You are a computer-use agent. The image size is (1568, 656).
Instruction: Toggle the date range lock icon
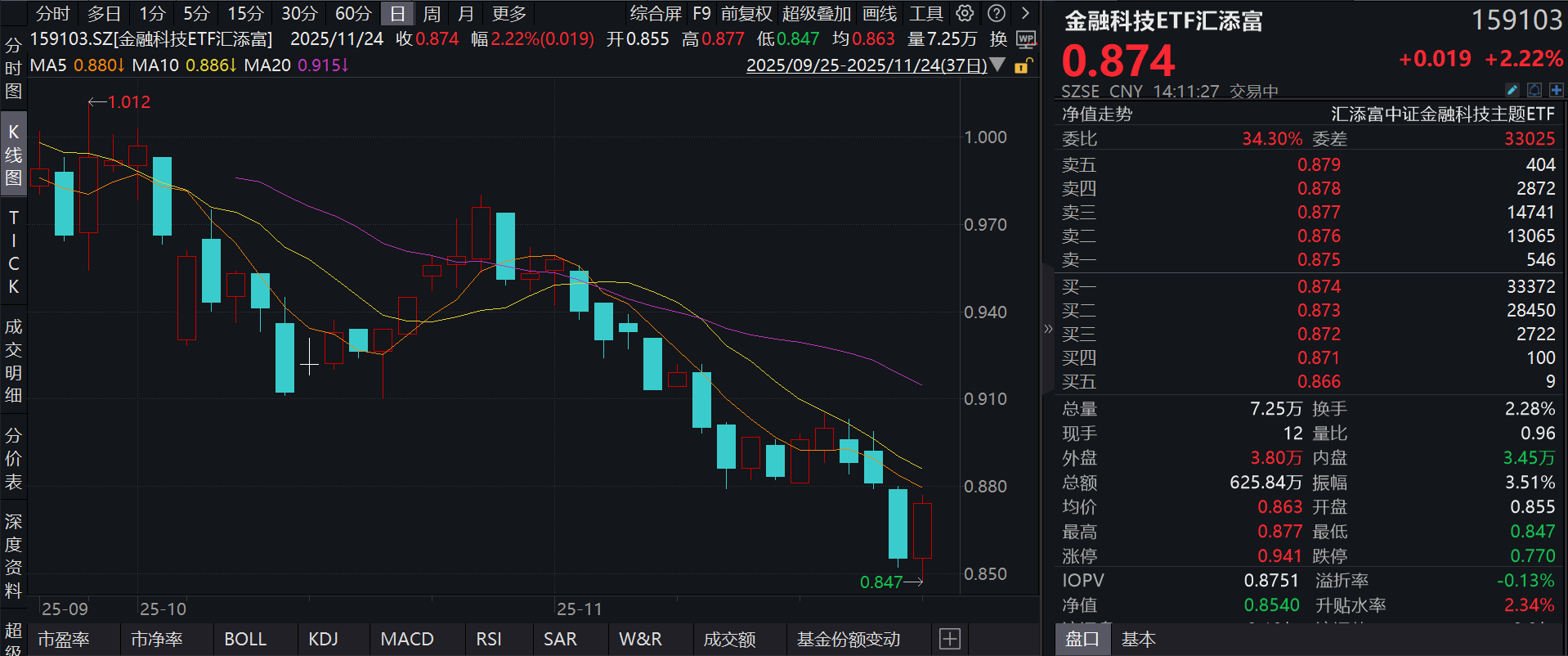[x=1023, y=65]
